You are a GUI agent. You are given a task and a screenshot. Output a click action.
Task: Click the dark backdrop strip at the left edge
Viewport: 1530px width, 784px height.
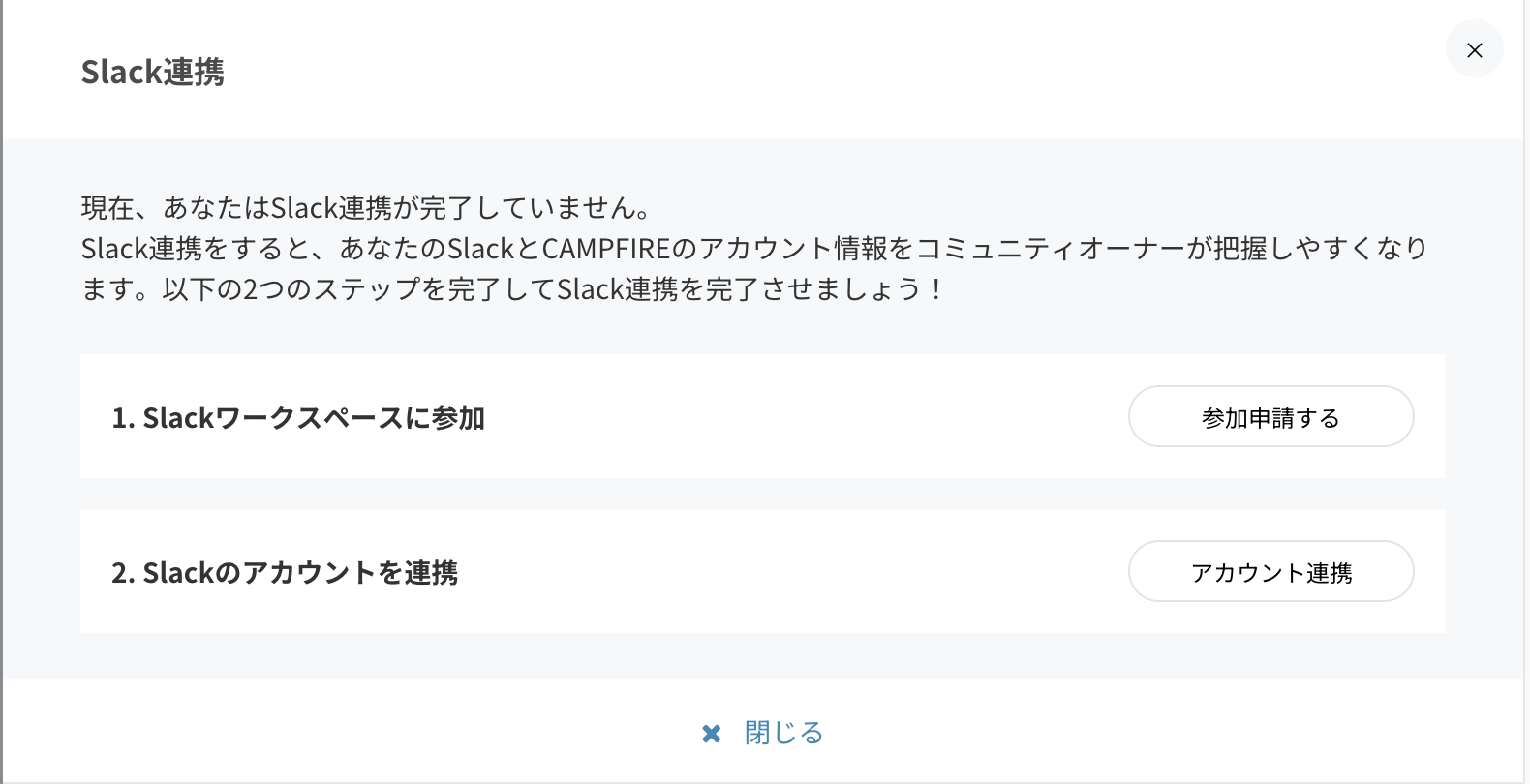[1, 387]
